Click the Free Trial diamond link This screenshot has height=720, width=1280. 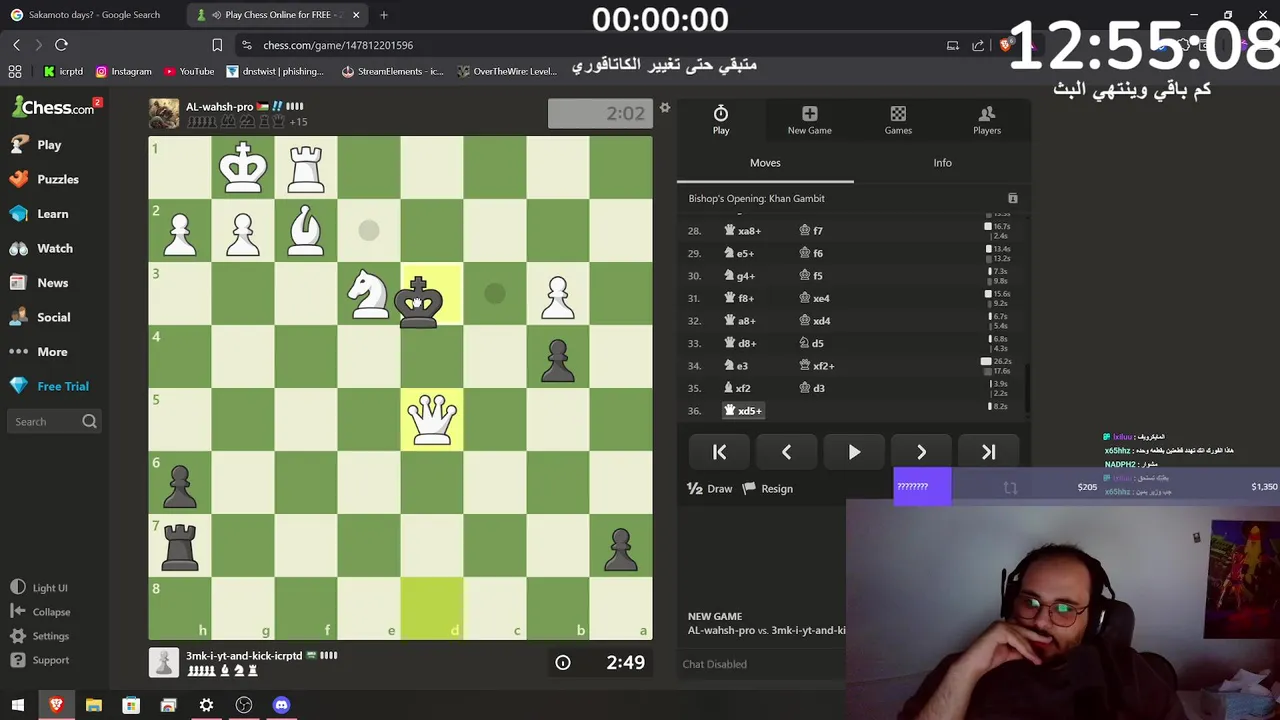(49, 386)
